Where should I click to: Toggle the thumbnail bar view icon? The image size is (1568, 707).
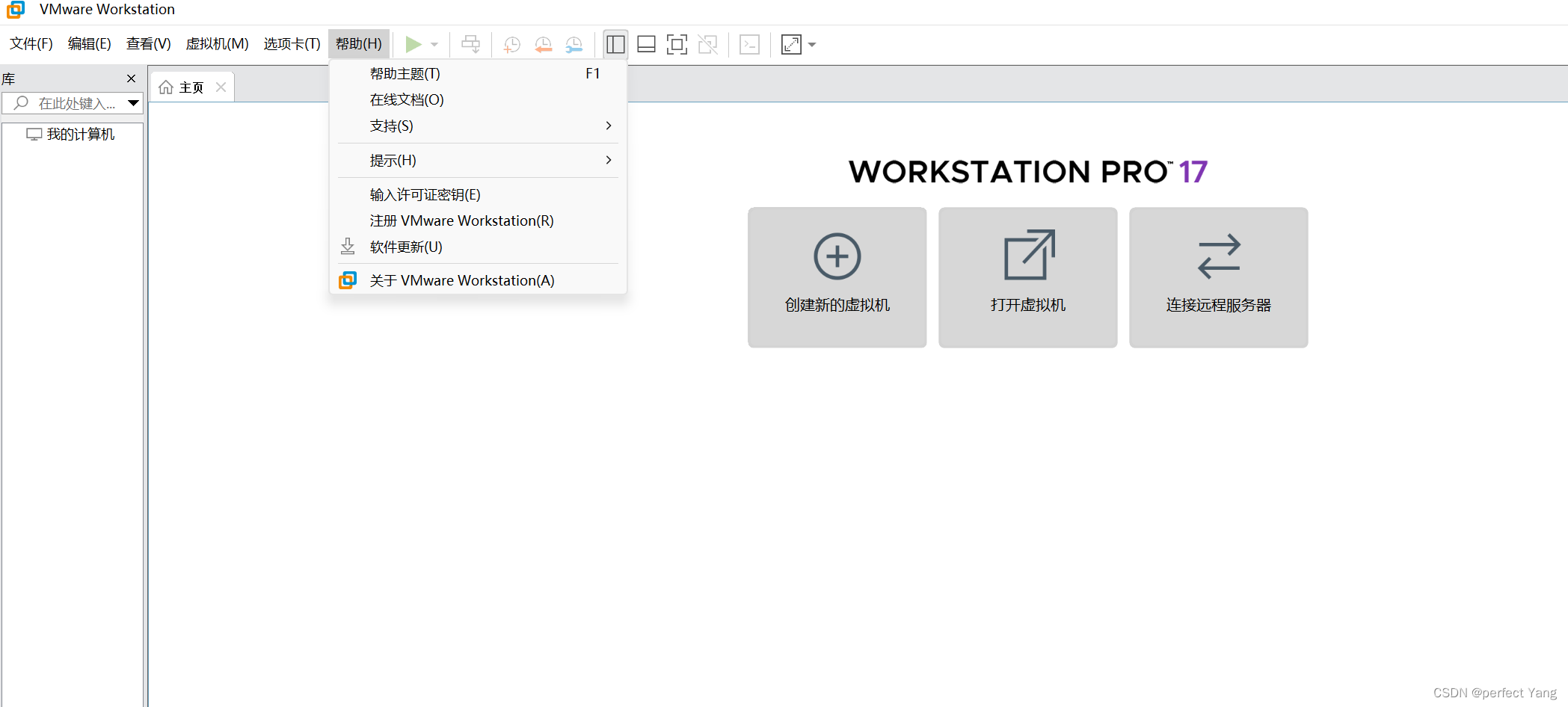click(x=646, y=44)
